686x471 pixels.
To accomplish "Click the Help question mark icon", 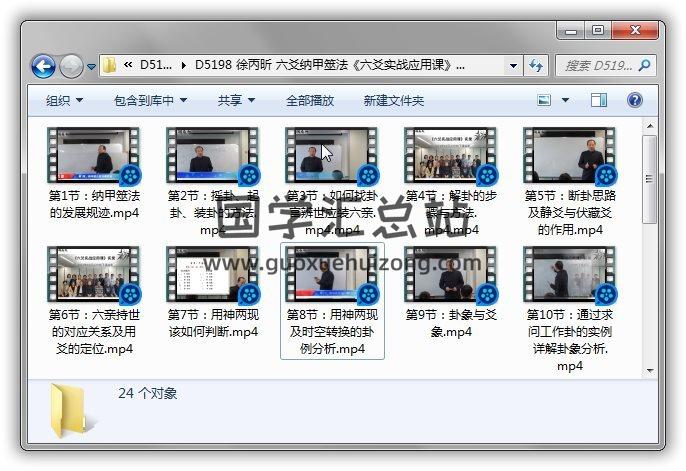I will click(634, 101).
